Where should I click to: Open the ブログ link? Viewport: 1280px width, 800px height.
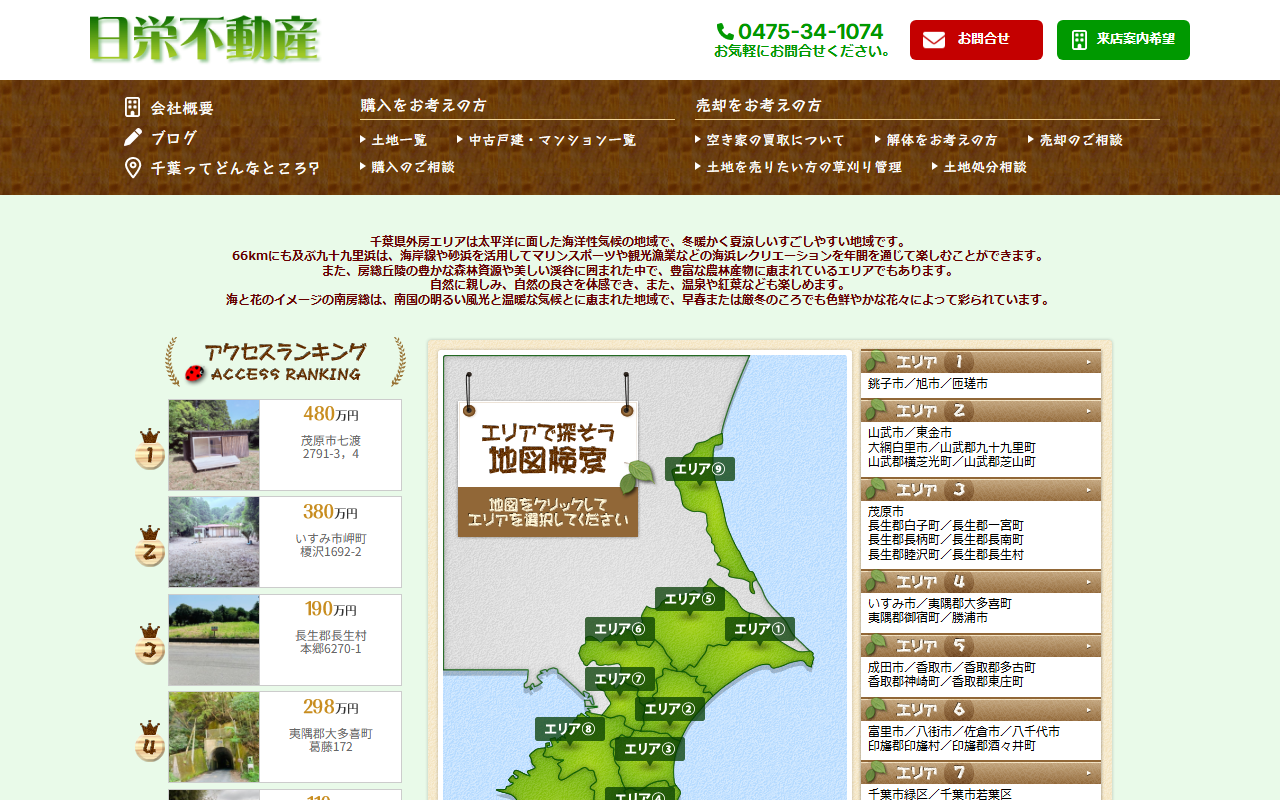175,138
